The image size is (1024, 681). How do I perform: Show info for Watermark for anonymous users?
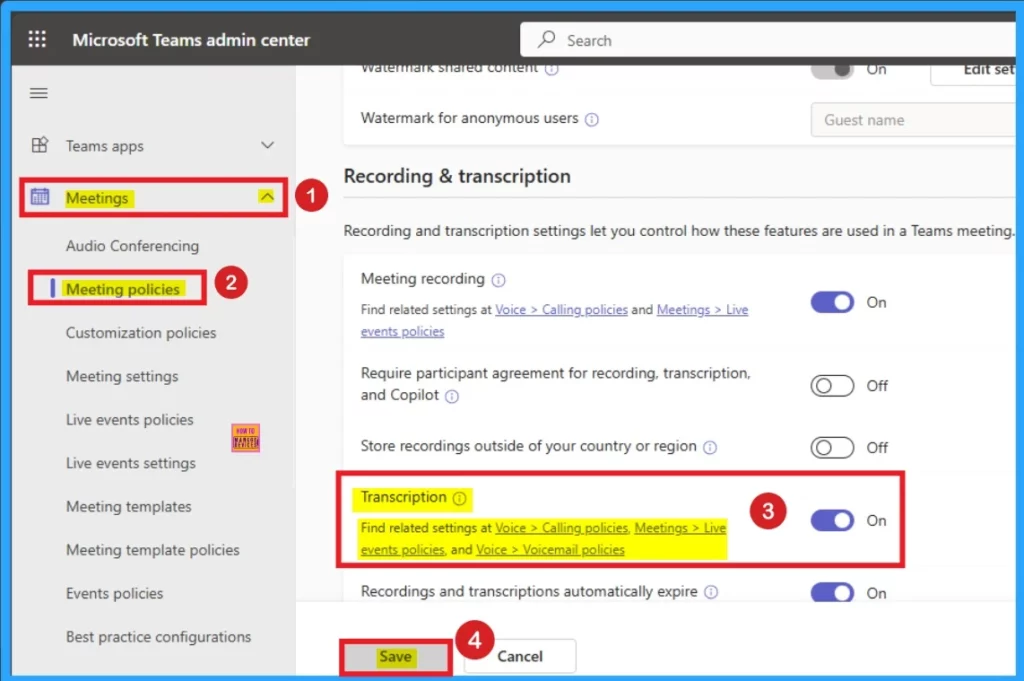pos(592,119)
